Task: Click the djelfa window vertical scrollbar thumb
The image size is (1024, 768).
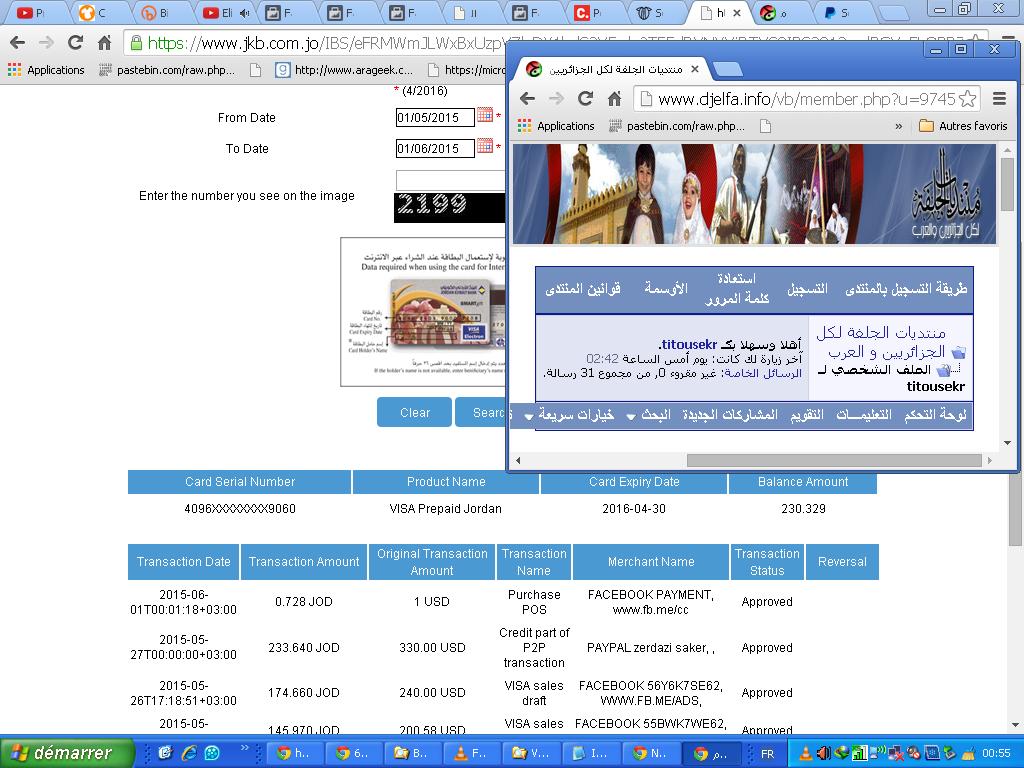Action: (x=1007, y=184)
